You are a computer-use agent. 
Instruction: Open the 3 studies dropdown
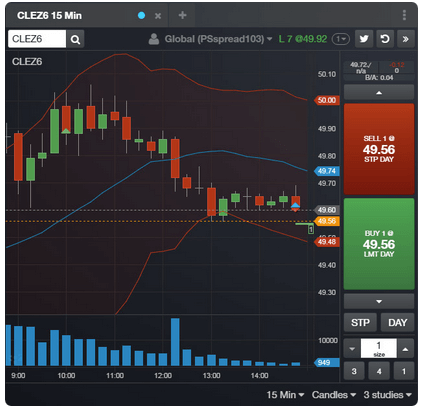tap(387, 395)
